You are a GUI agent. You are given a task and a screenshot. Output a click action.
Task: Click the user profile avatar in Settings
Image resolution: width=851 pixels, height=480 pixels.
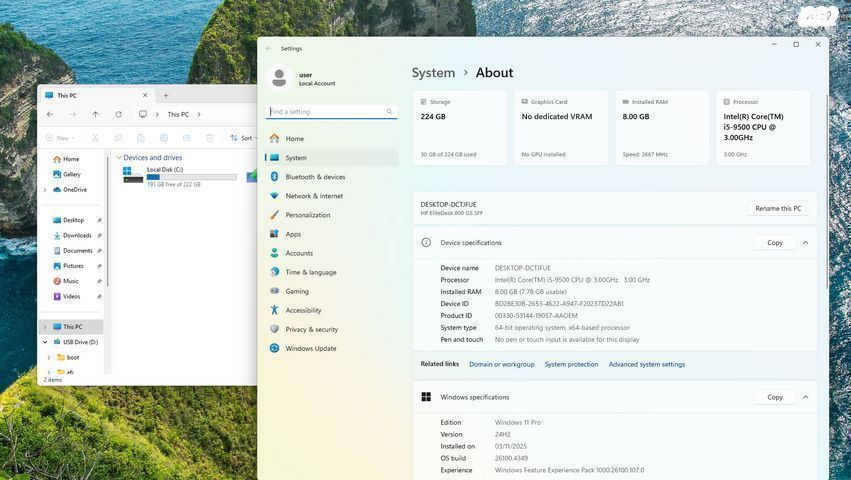click(280, 78)
